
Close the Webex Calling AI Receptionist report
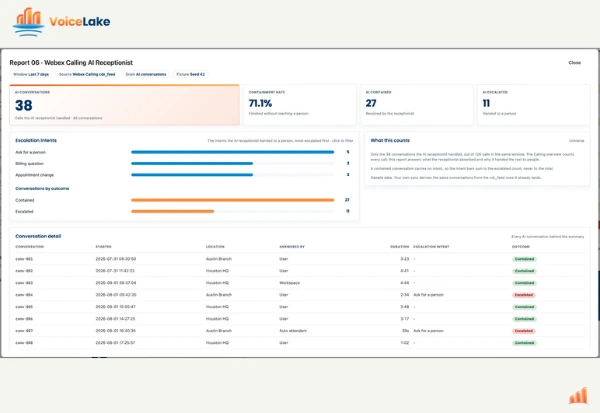[x=574, y=62]
